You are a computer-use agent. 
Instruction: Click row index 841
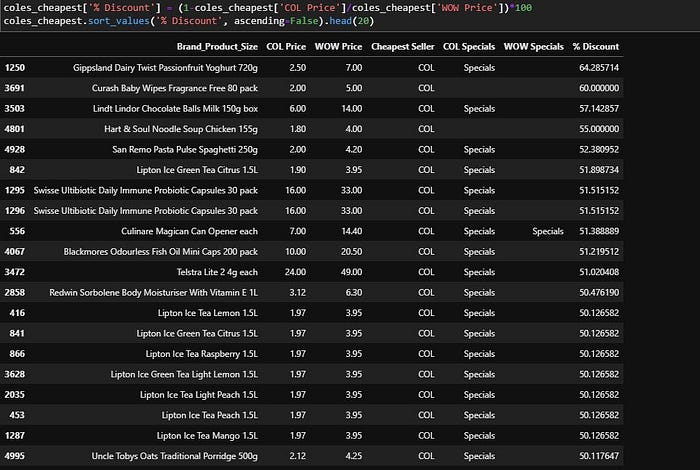pos(17,333)
